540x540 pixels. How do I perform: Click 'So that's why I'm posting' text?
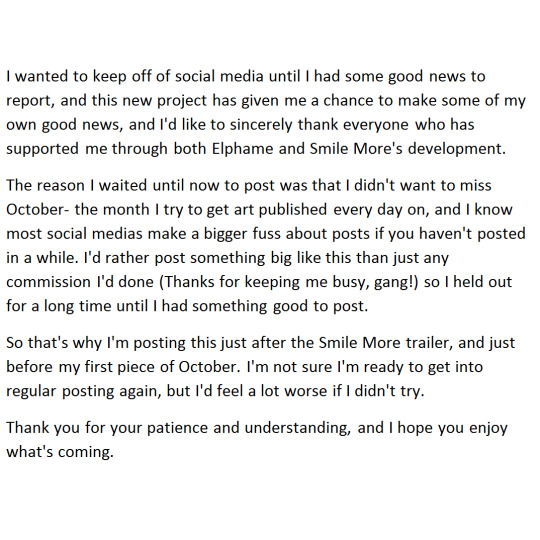[96, 343]
